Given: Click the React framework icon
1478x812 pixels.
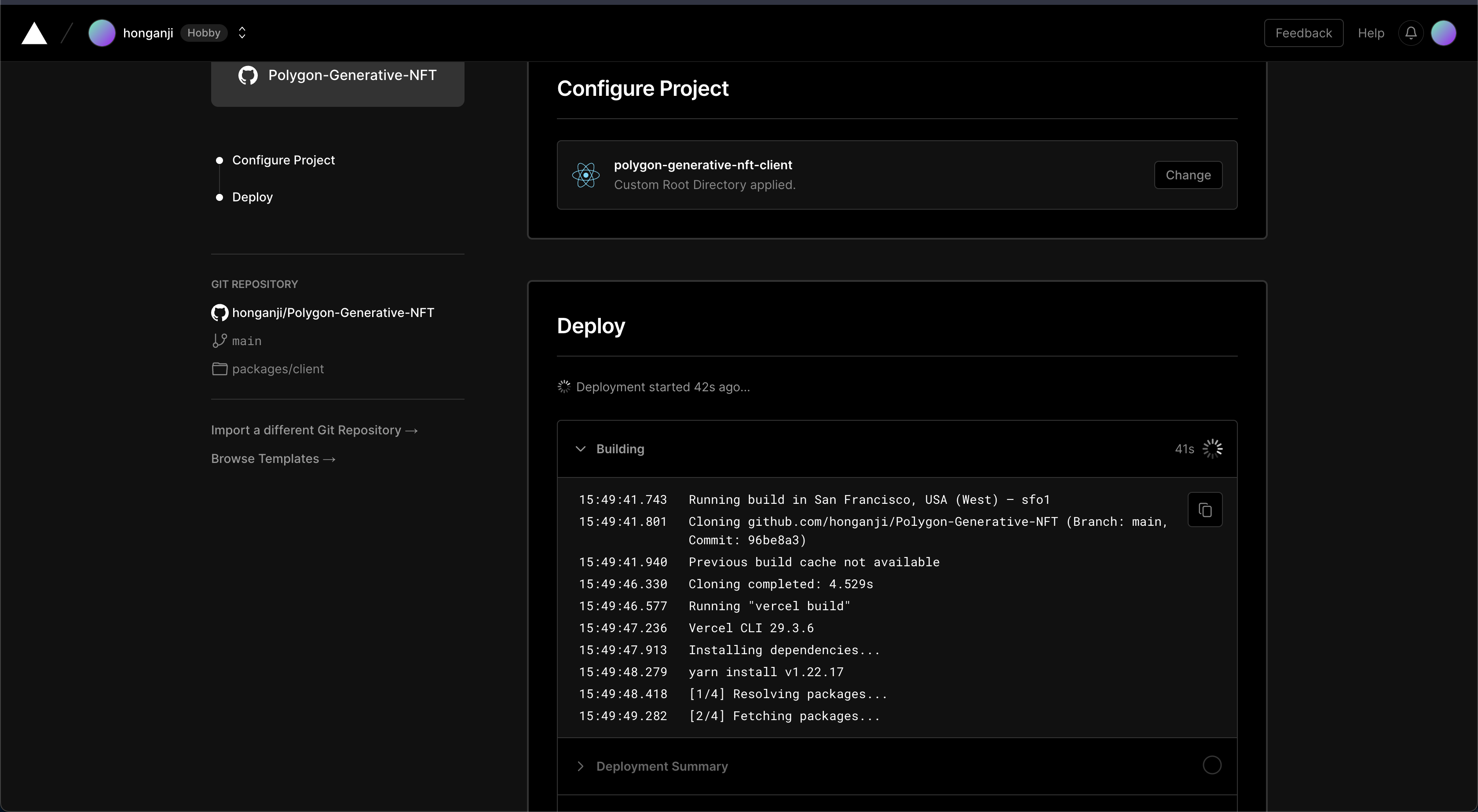Looking at the screenshot, I should pyautogui.click(x=586, y=175).
